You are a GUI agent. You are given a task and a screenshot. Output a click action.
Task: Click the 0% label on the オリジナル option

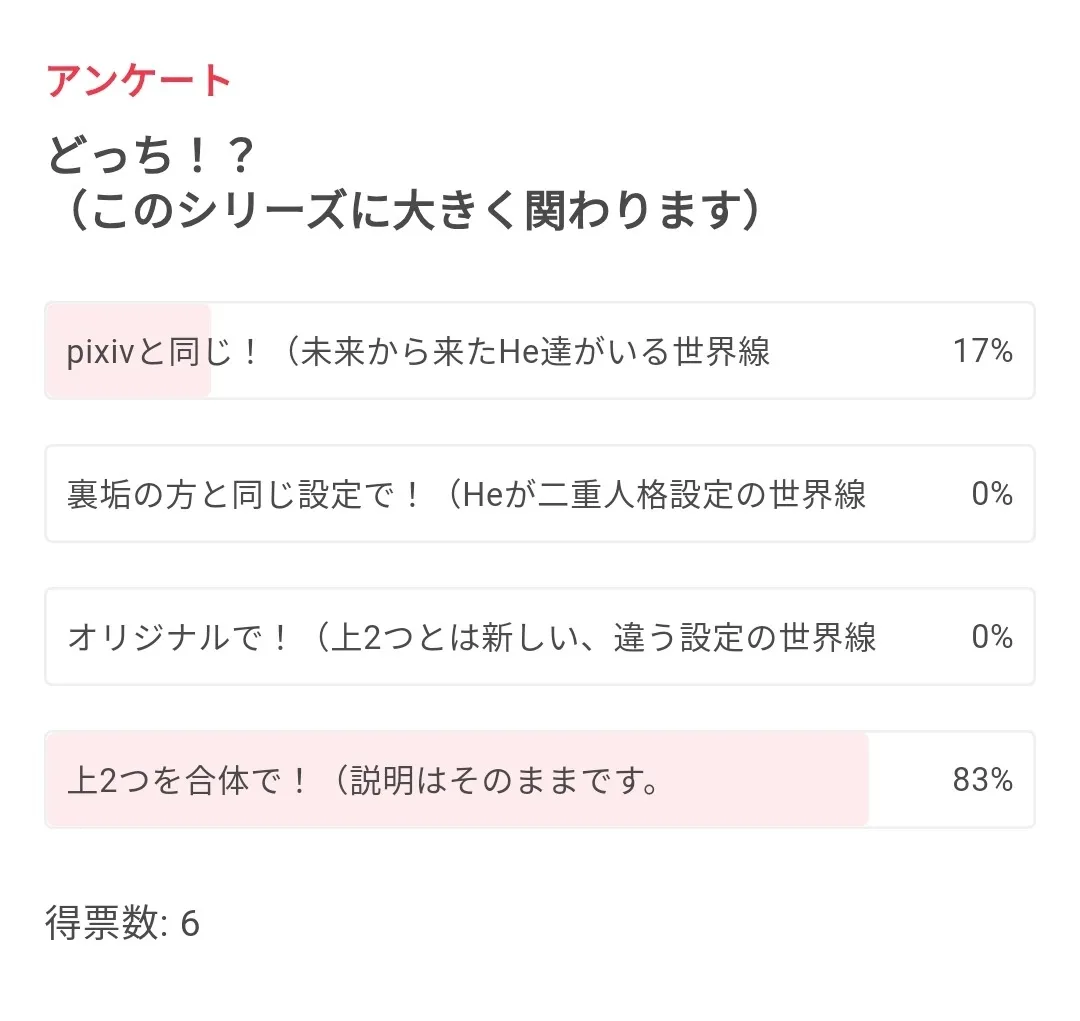(x=992, y=637)
